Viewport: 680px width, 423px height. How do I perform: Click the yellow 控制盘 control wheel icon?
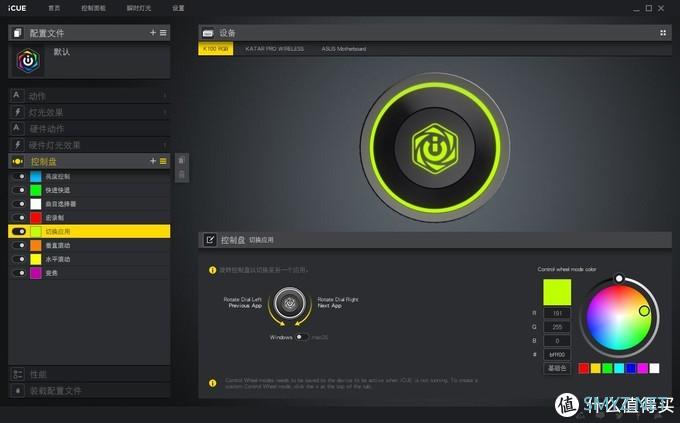(18, 161)
